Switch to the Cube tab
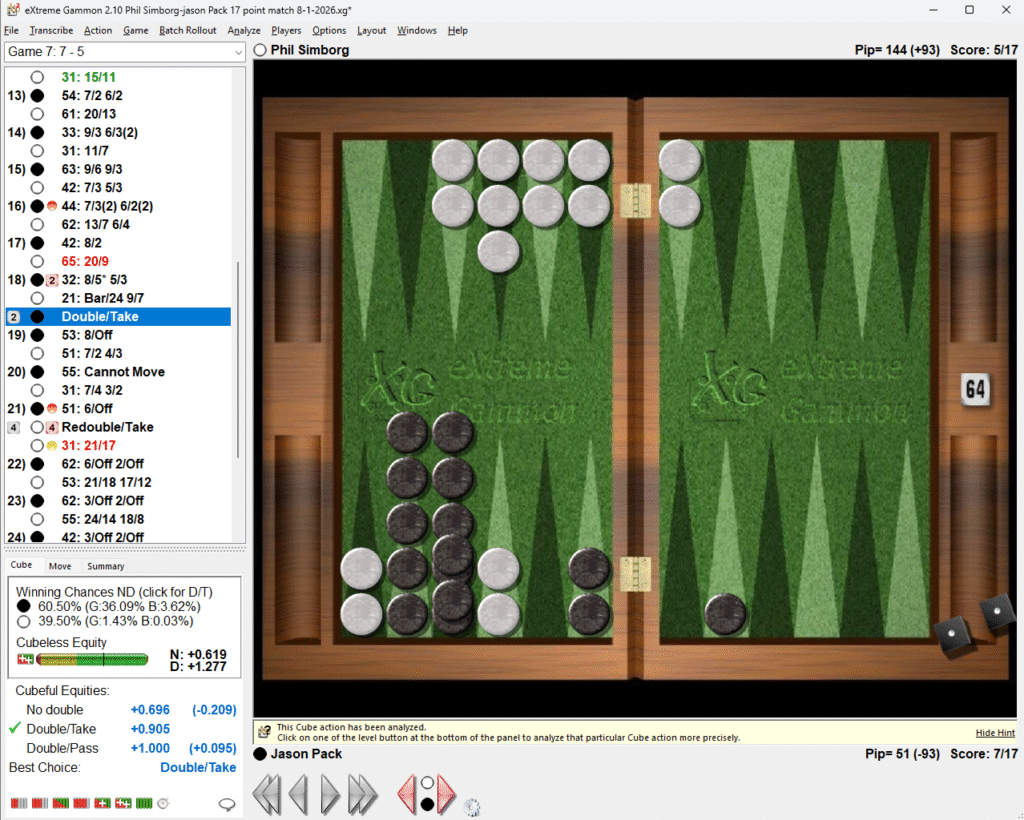The width and height of the screenshot is (1024, 820). pos(21,565)
